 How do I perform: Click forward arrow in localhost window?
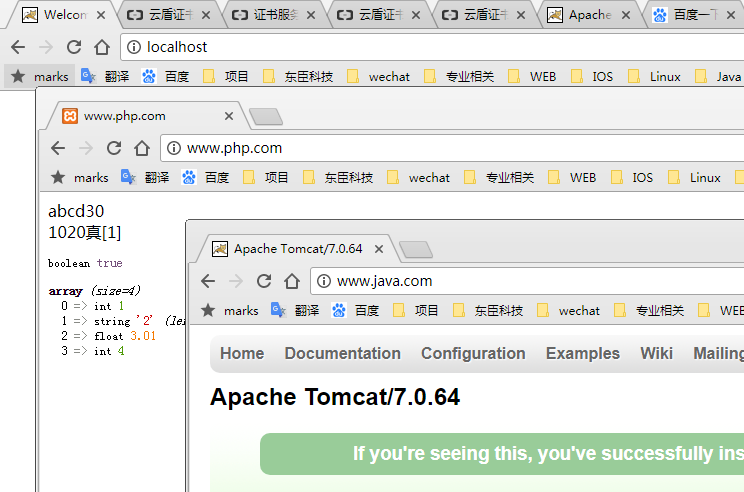46,47
